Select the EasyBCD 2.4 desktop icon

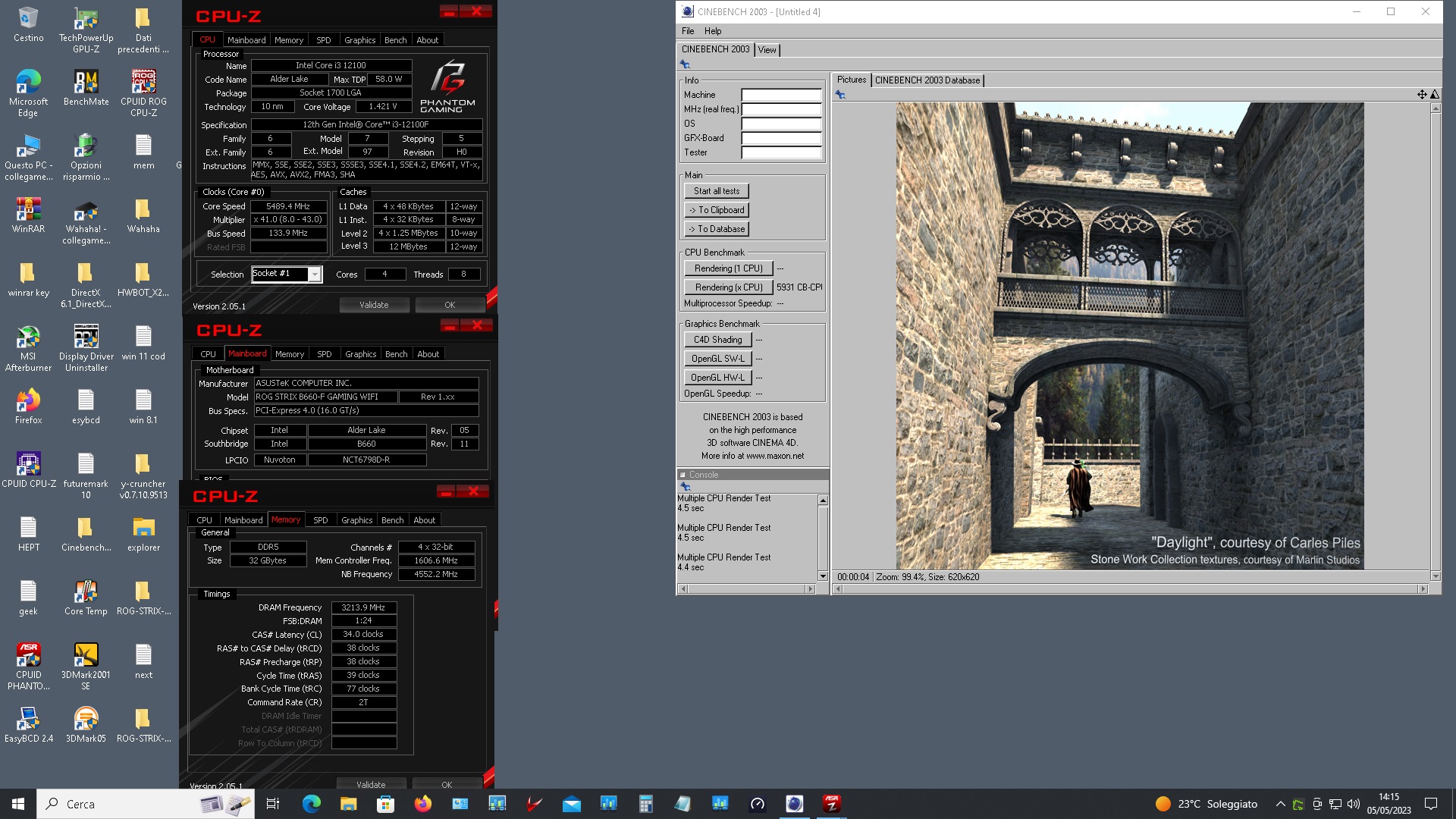click(28, 724)
